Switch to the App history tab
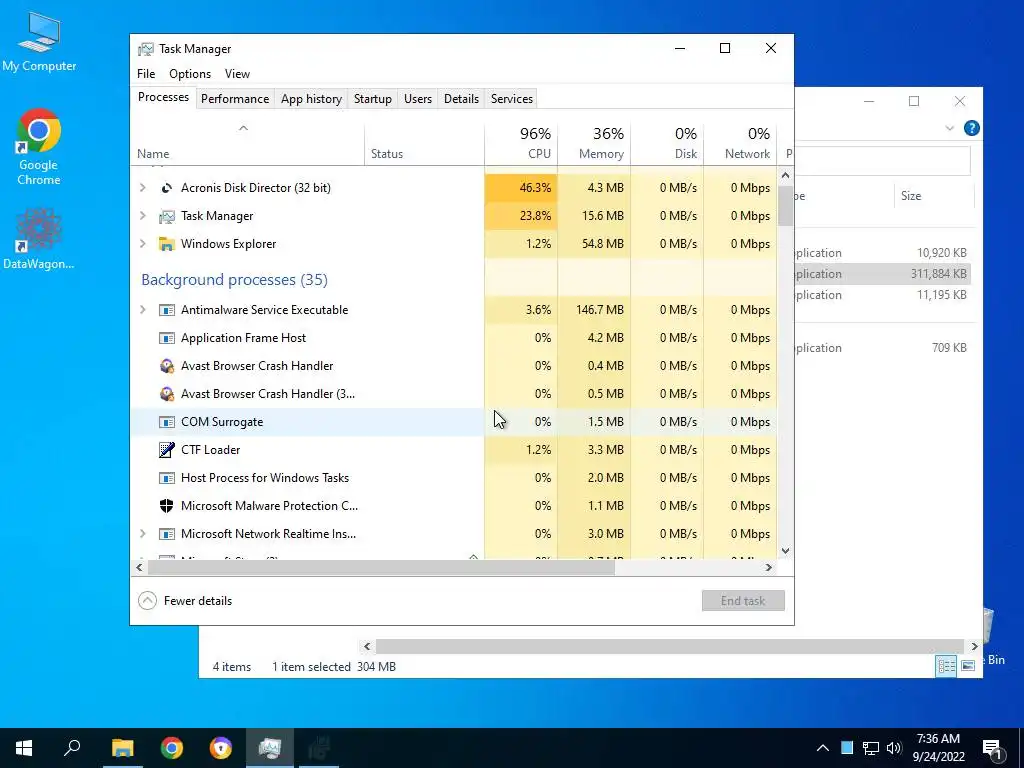1024x768 pixels. click(311, 99)
